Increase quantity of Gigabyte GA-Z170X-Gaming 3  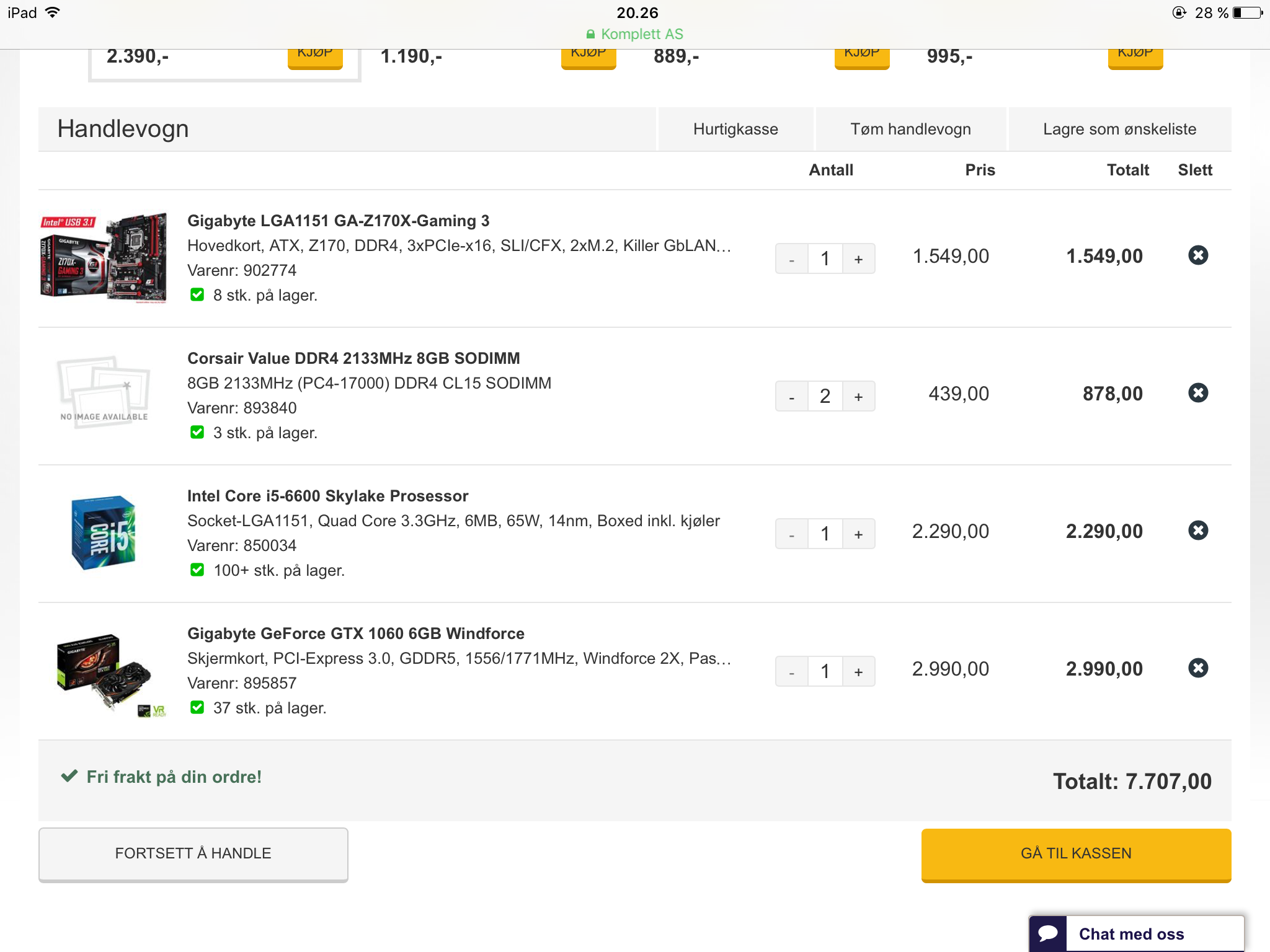[x=859, y=258]
